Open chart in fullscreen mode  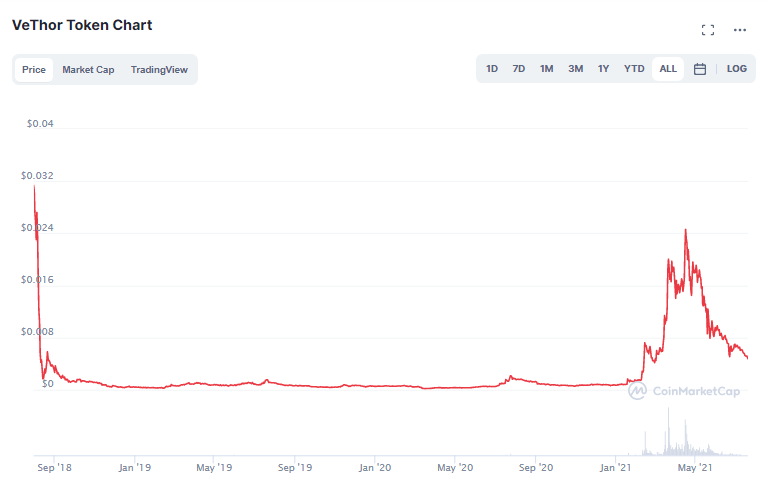pyautogui.click(x=708, y=30)
